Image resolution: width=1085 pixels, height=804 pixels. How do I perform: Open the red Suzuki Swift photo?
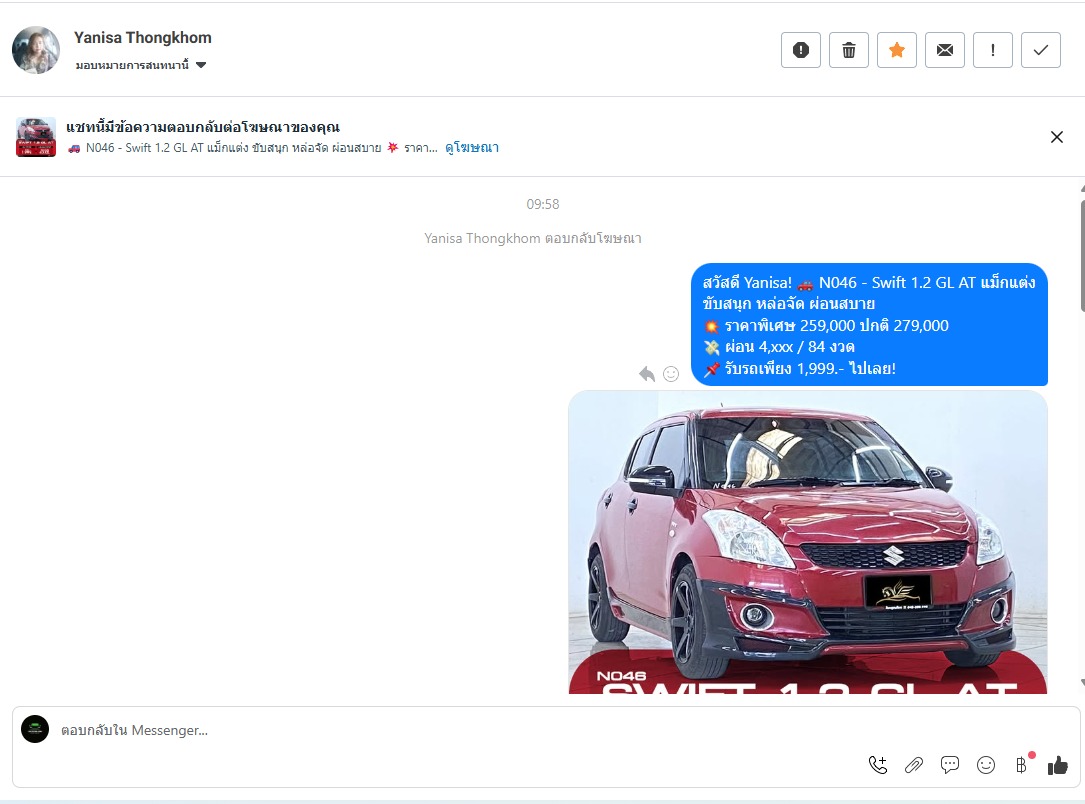point(808,542)
